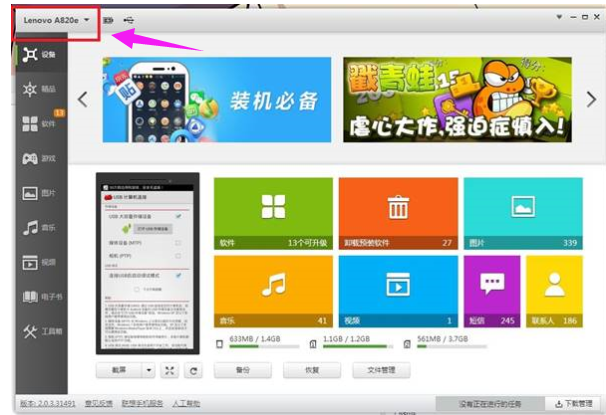Open the 工具箱 (Toolbox) sidebar item
606x415 pixels.
click(39, 331)
